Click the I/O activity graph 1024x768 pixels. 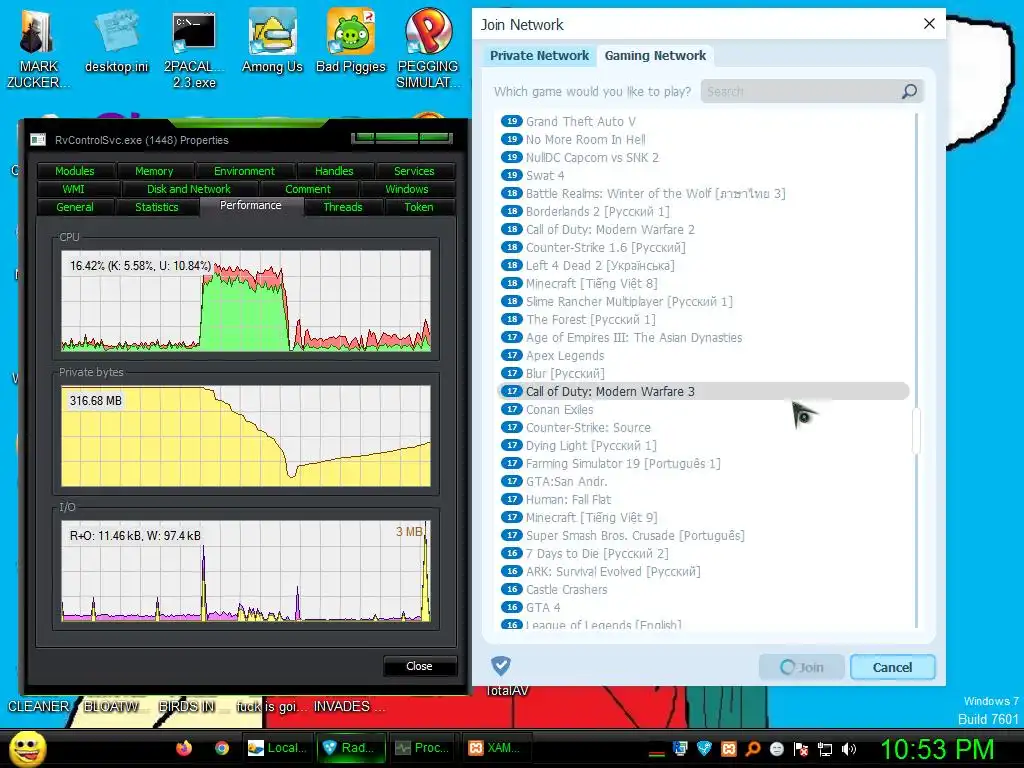click(x=246, y=571)
